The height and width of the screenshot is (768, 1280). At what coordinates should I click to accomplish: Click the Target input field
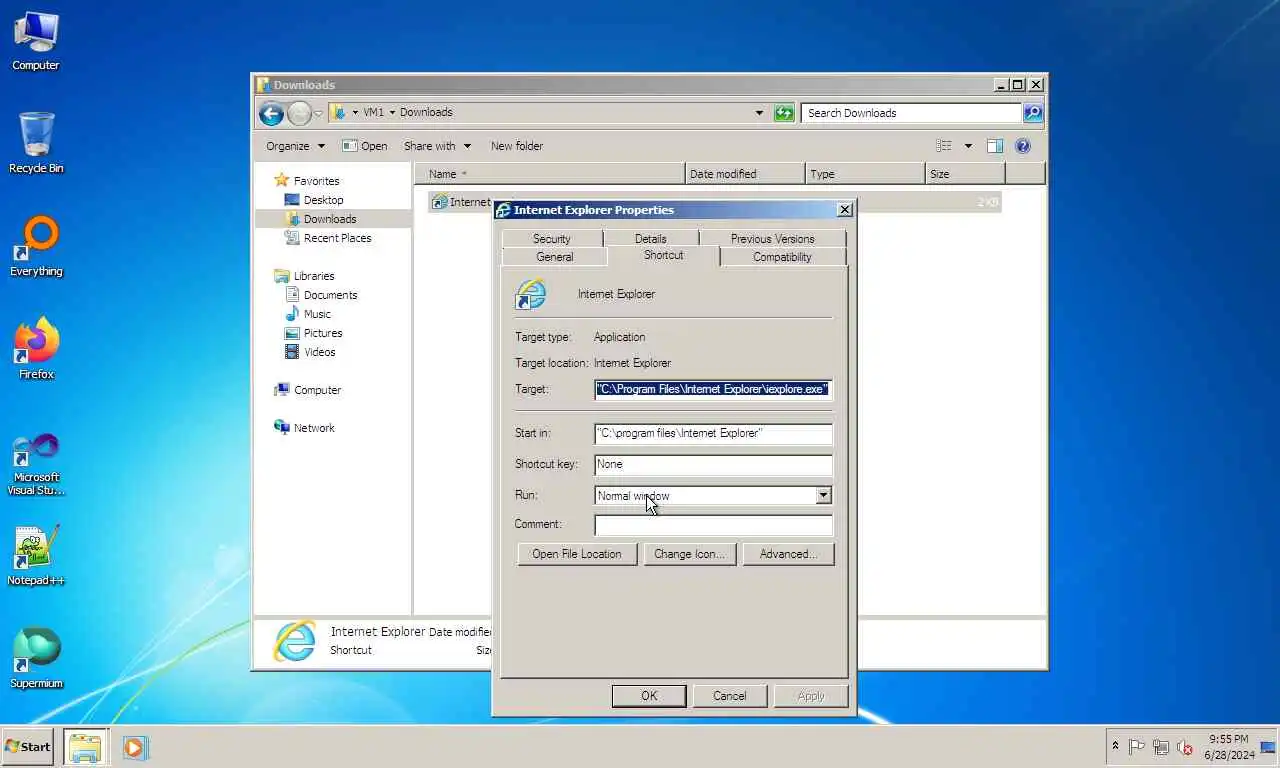[x=713, y=389]
